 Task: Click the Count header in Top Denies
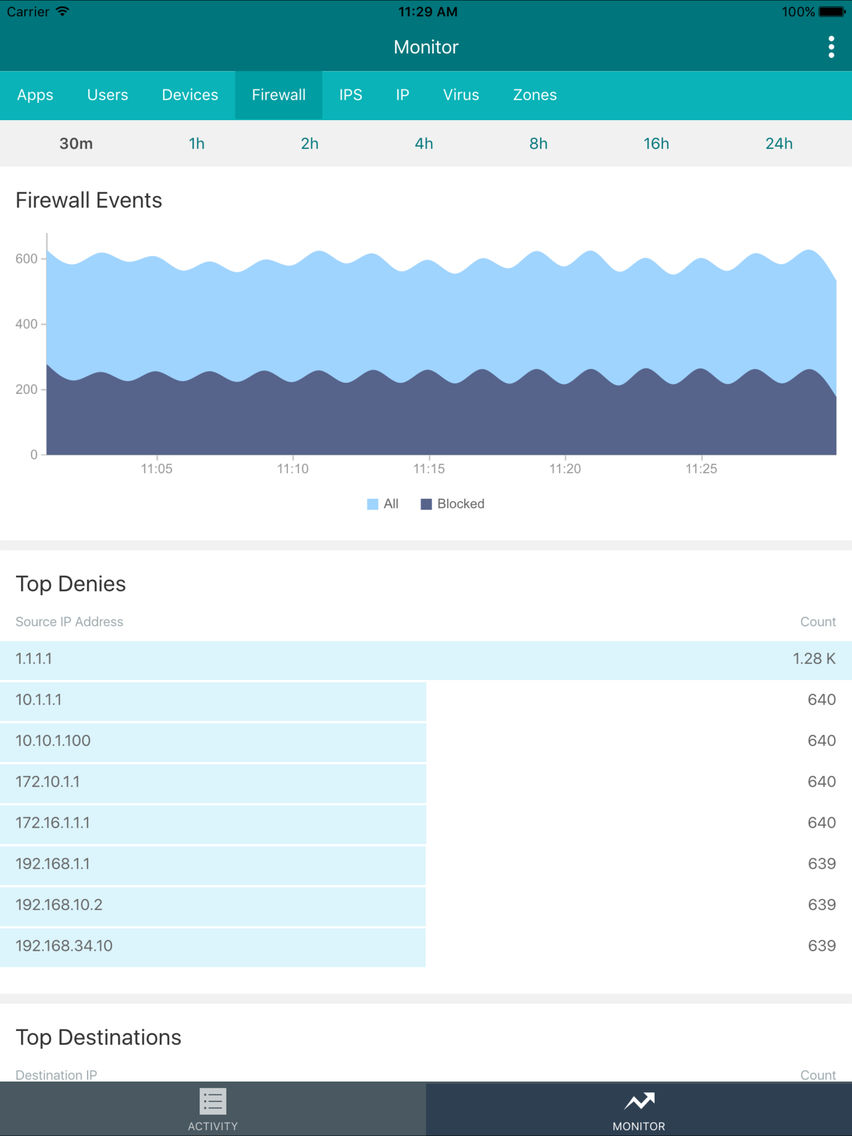click(818, 622)
